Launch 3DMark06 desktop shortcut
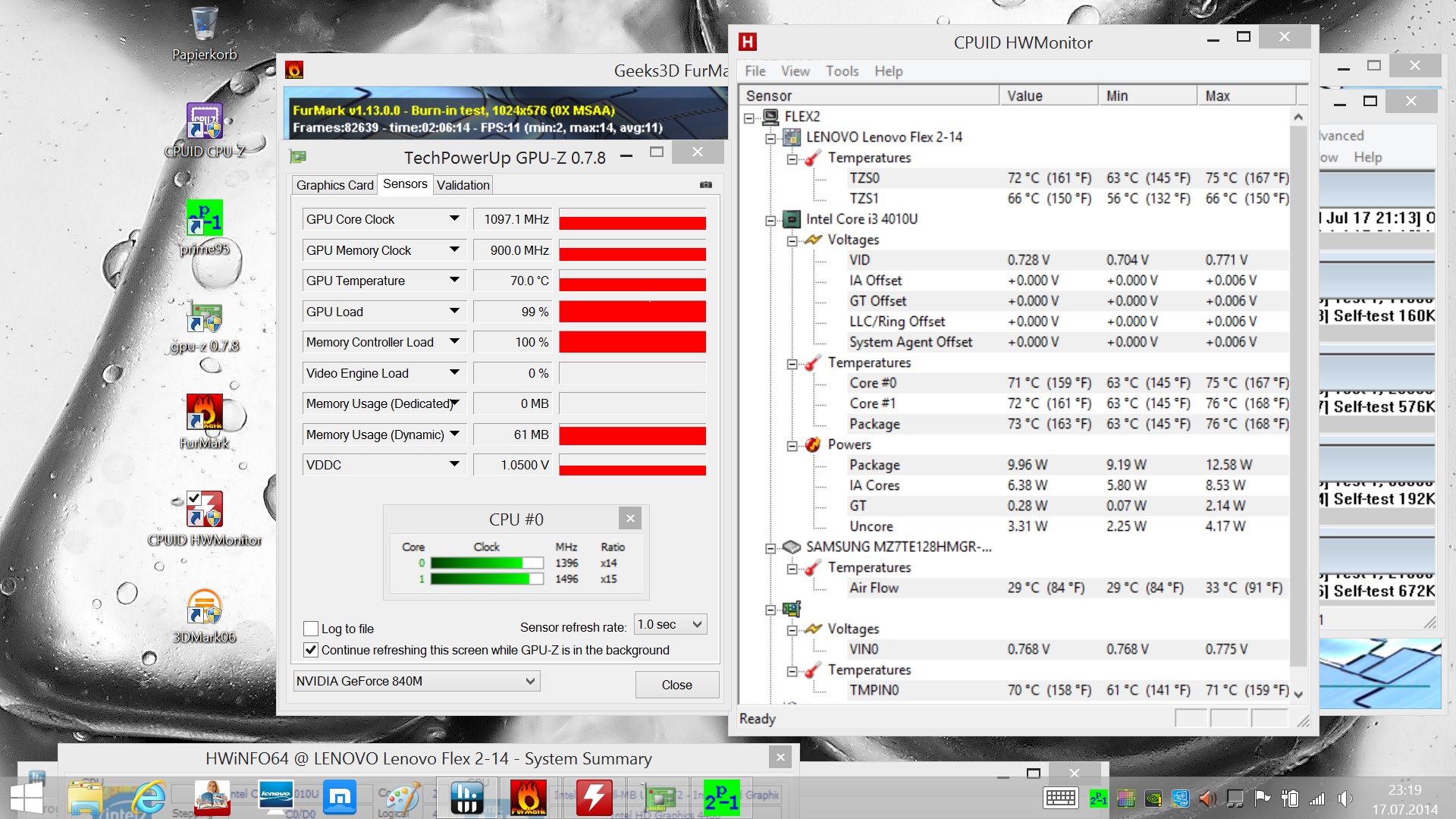1456x819 pixels. tap(204, 616)
